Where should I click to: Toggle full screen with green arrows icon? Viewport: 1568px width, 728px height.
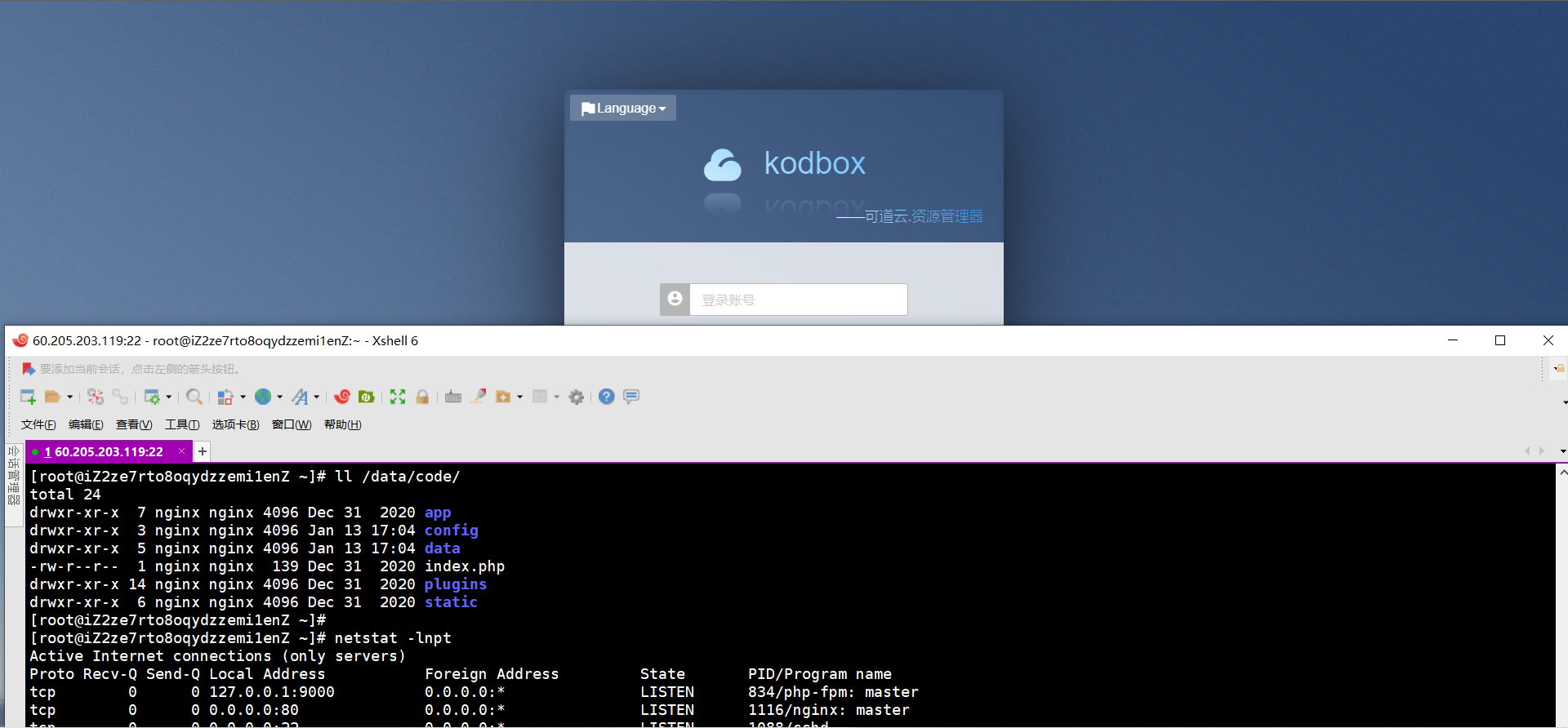(398, 397)
